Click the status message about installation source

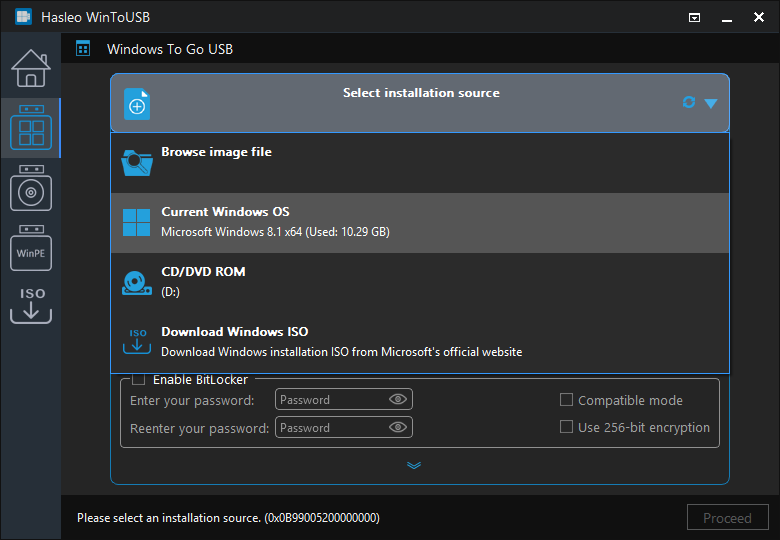click(228, 518)
